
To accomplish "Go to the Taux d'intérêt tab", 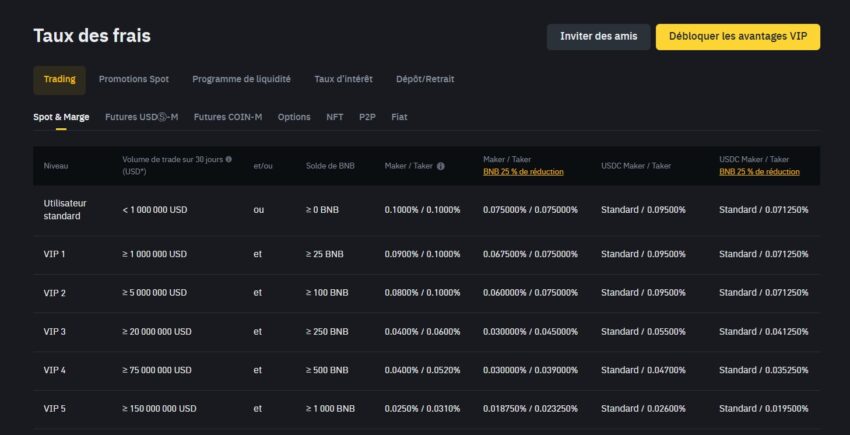I will click(343, 79).
